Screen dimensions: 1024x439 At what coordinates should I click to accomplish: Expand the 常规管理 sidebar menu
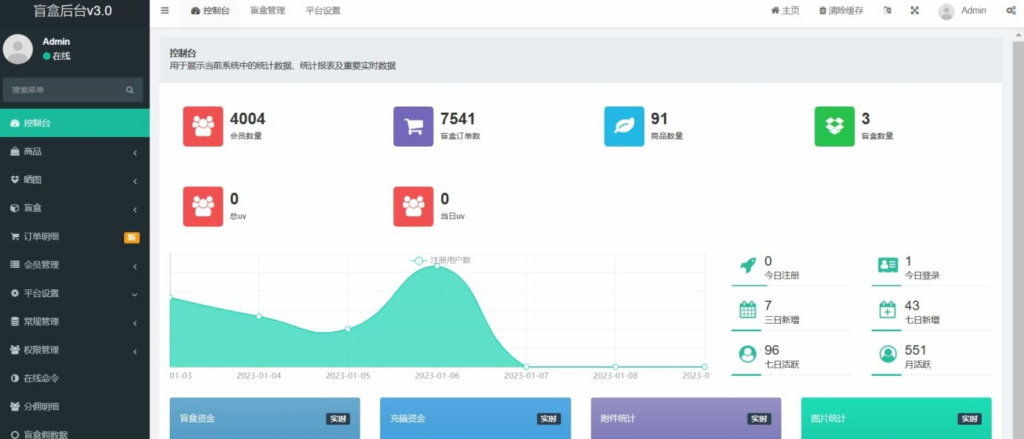74,322
